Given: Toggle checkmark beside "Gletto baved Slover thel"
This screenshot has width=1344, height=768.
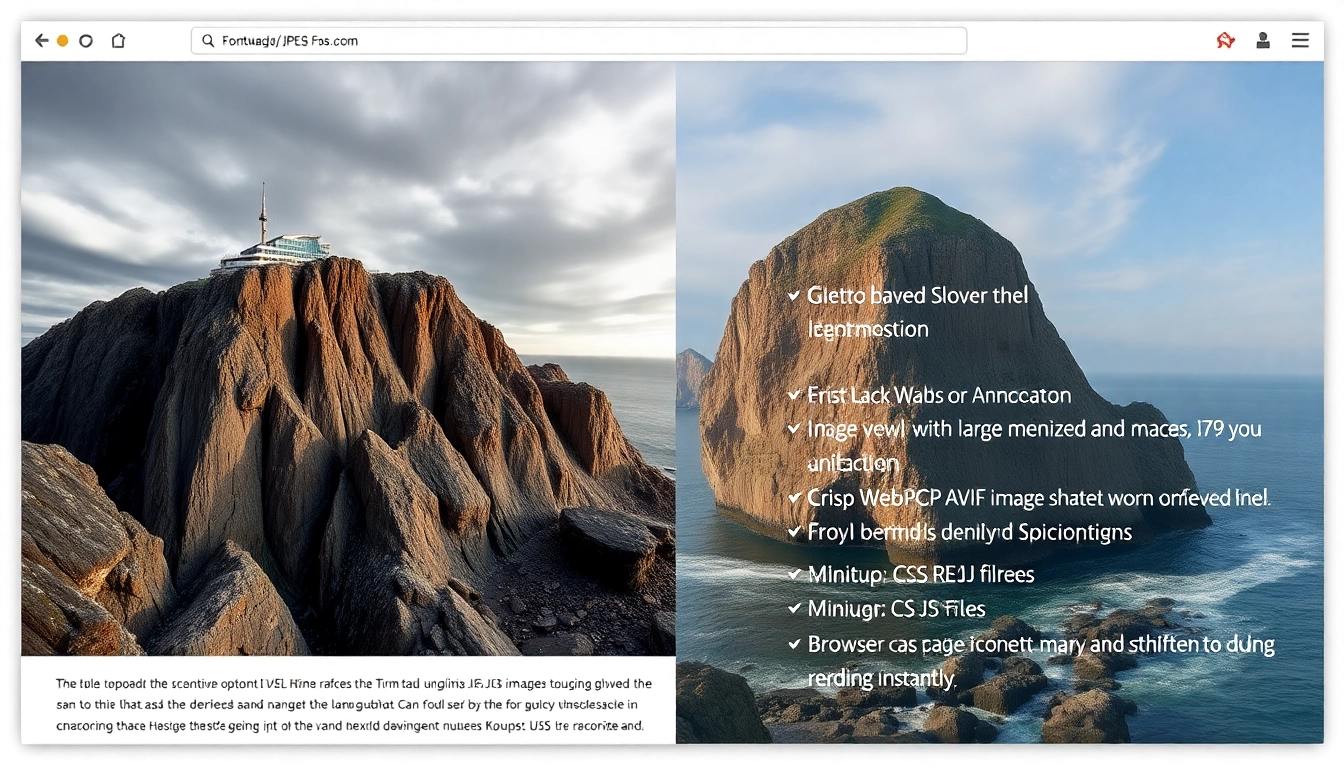Looking at the screenshot, I should click(794, 296).
